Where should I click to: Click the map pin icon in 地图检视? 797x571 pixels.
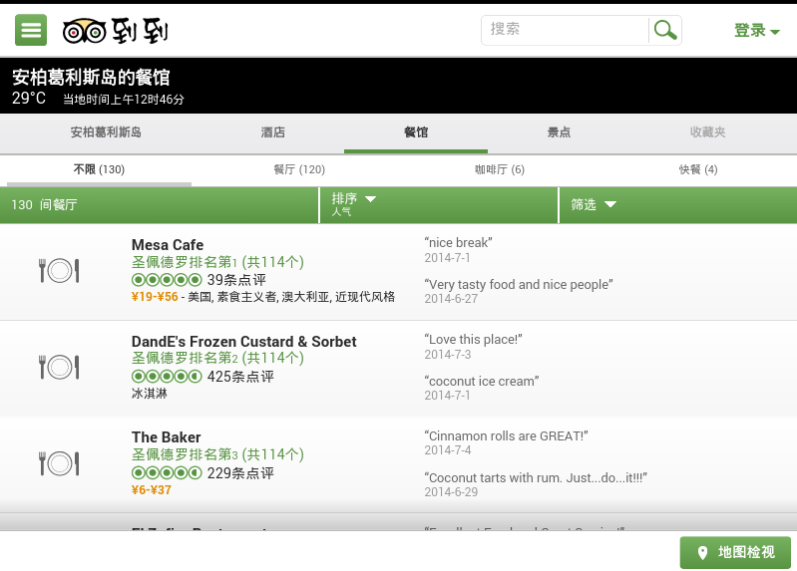(702, 553)
